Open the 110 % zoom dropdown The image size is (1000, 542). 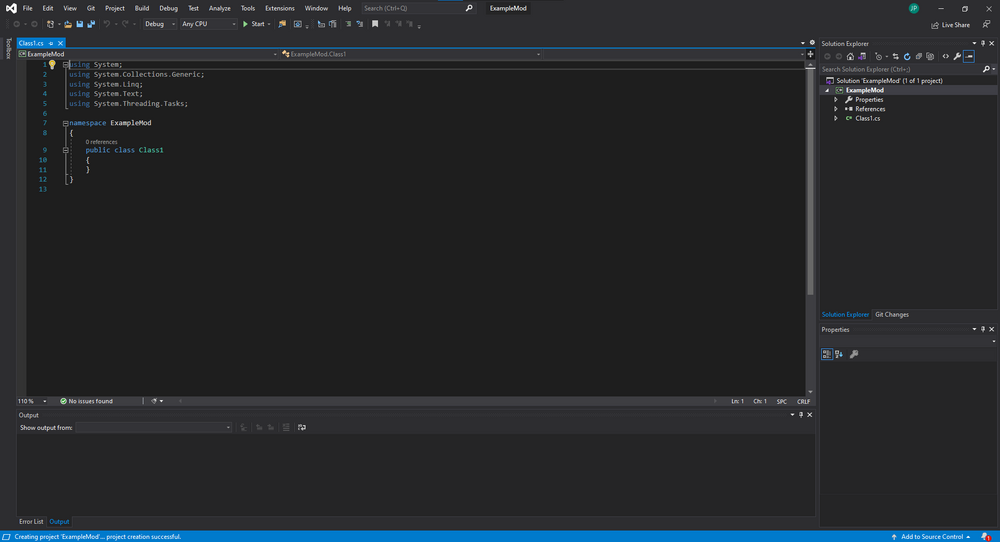(x=32, y=401)
